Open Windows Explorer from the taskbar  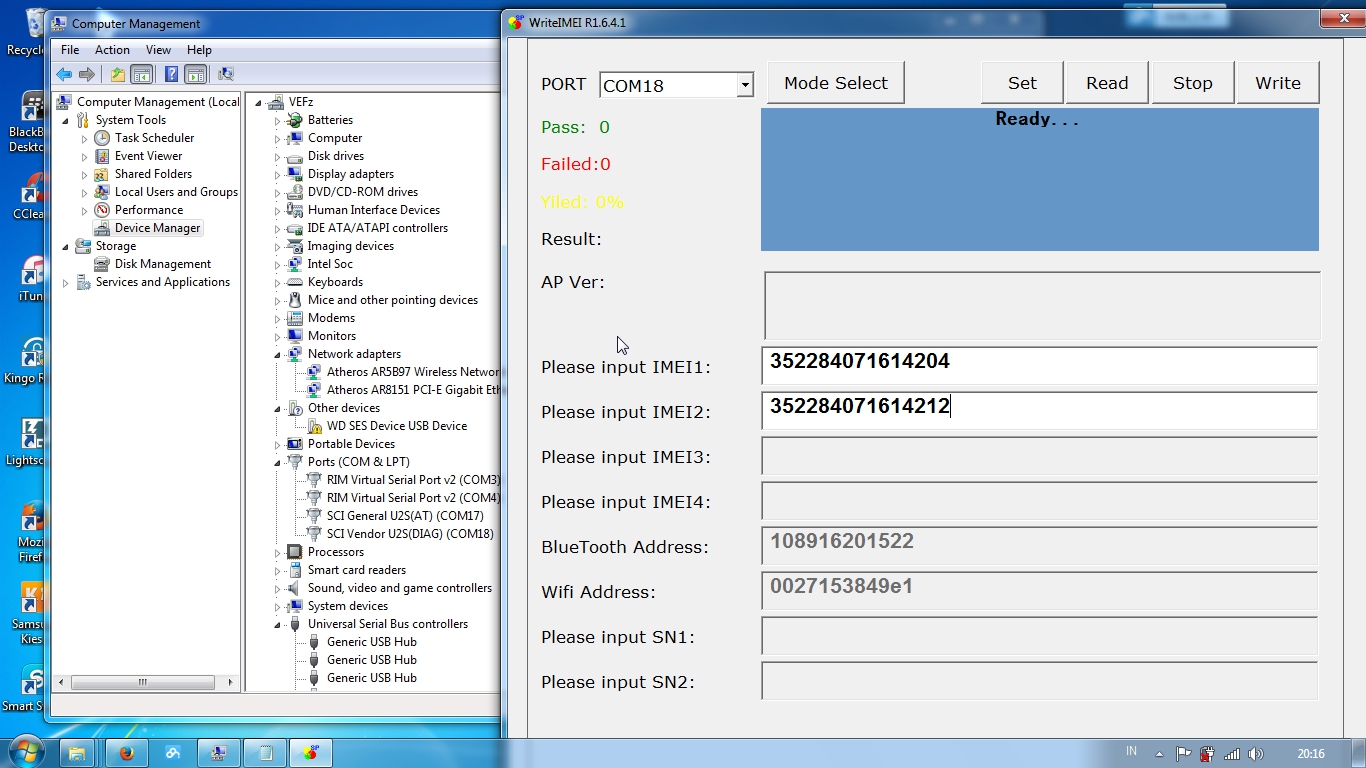(78, 753)
